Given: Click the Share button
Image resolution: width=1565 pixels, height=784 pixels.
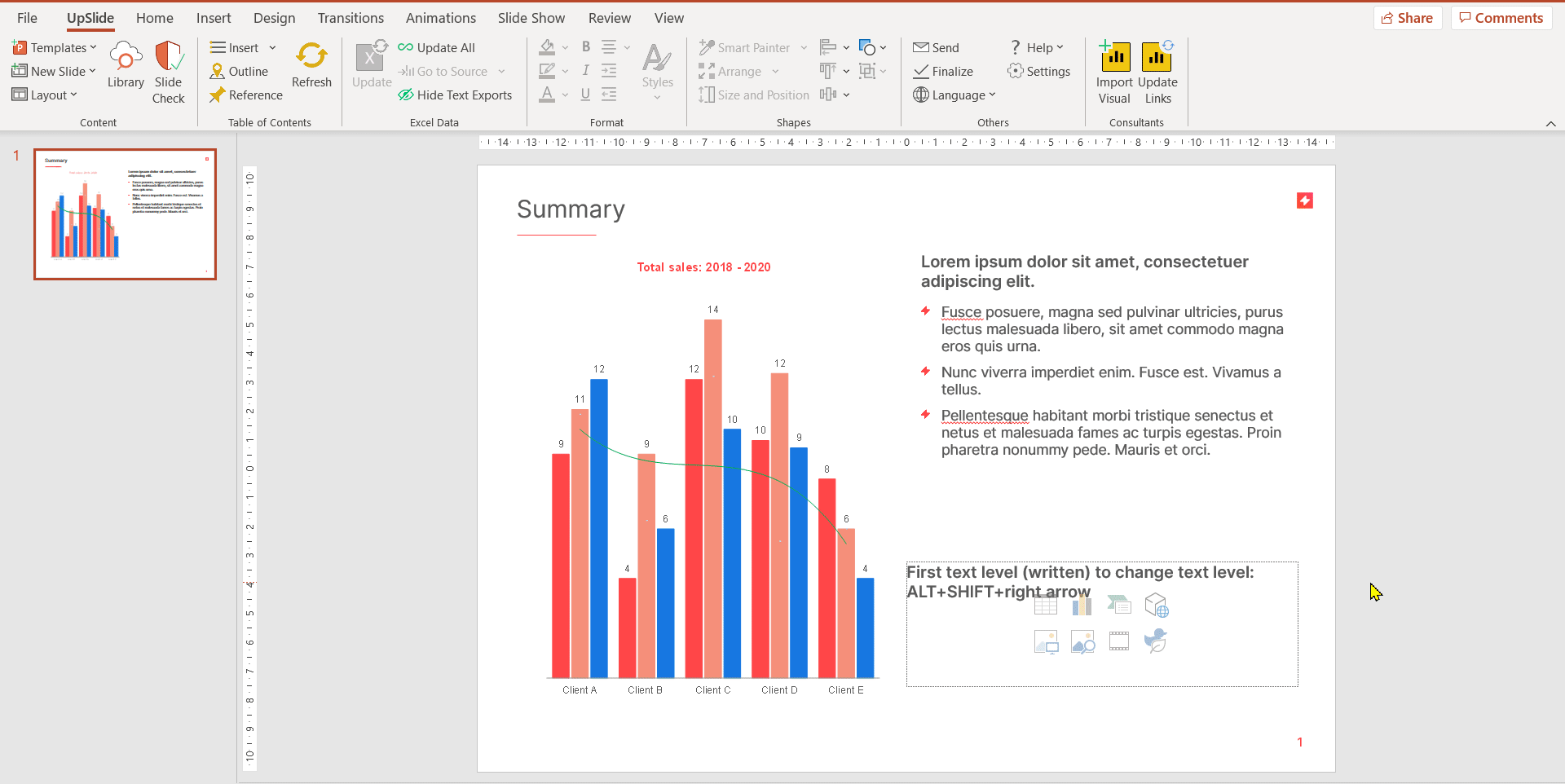Looking at the screenshot, I should (1408, 18).
